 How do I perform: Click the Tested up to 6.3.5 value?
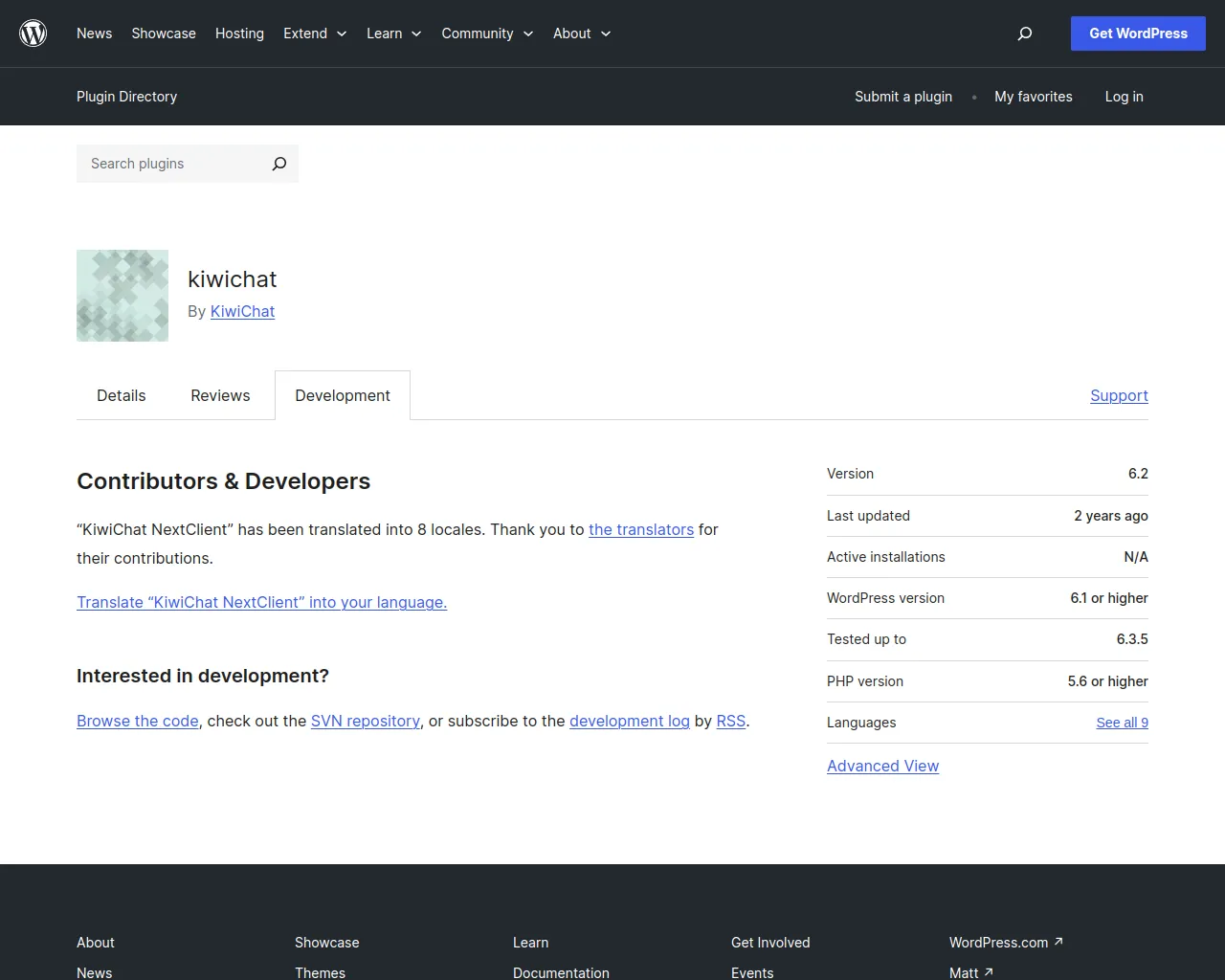click(x=1132, y=639)
